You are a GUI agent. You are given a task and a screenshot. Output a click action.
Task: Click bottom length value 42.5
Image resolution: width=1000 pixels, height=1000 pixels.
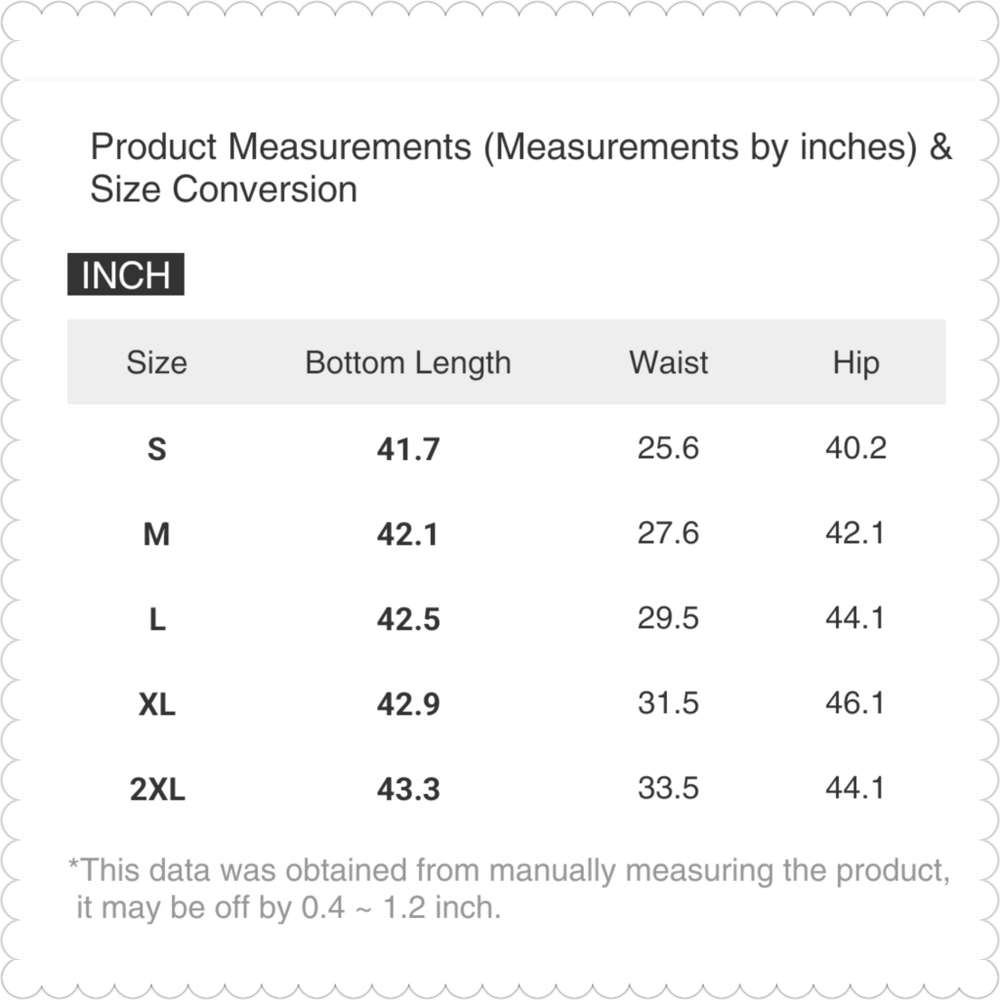[x=408, y=619]
